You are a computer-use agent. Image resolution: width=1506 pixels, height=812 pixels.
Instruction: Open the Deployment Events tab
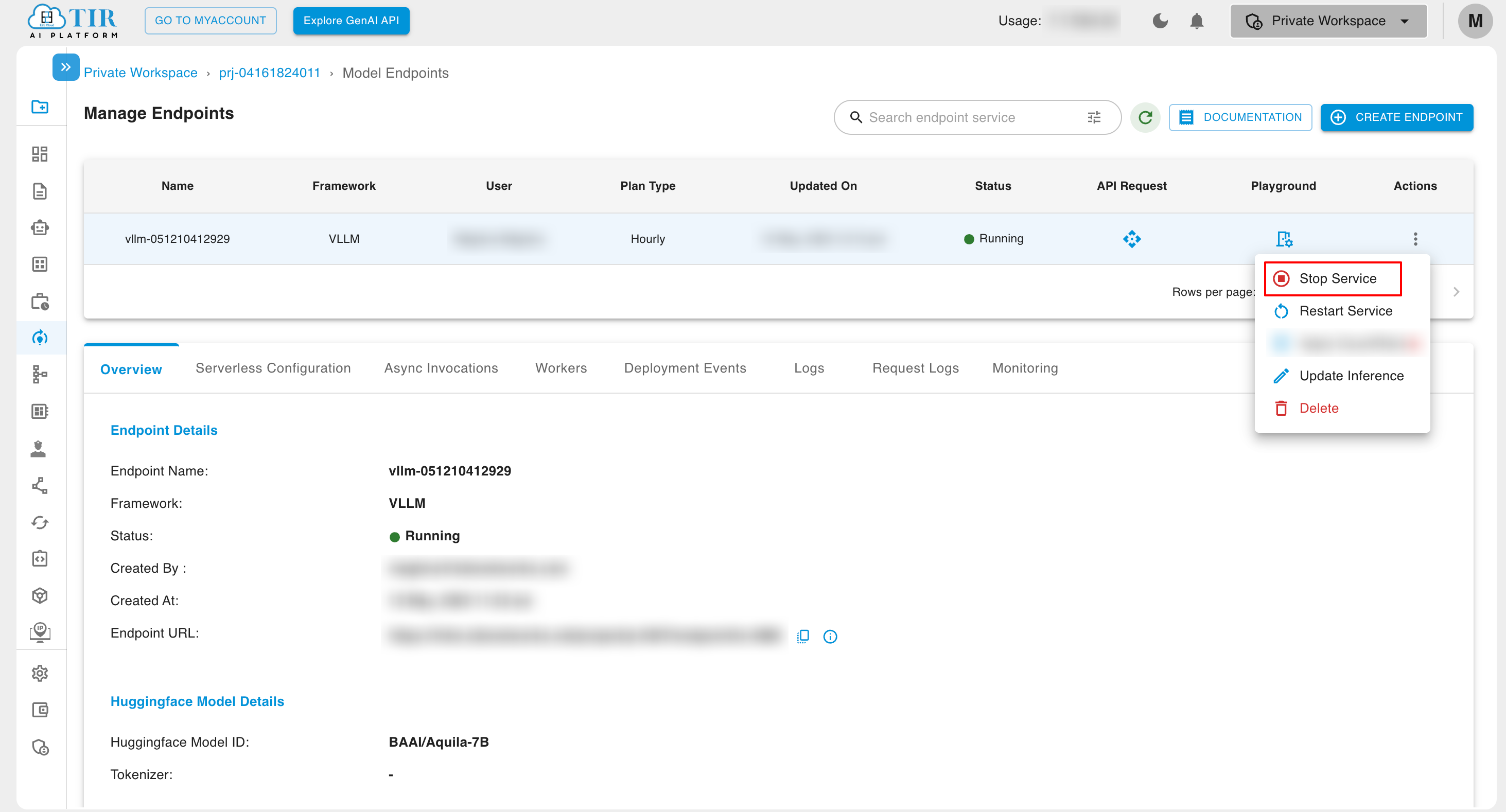(x=685, y=368)
